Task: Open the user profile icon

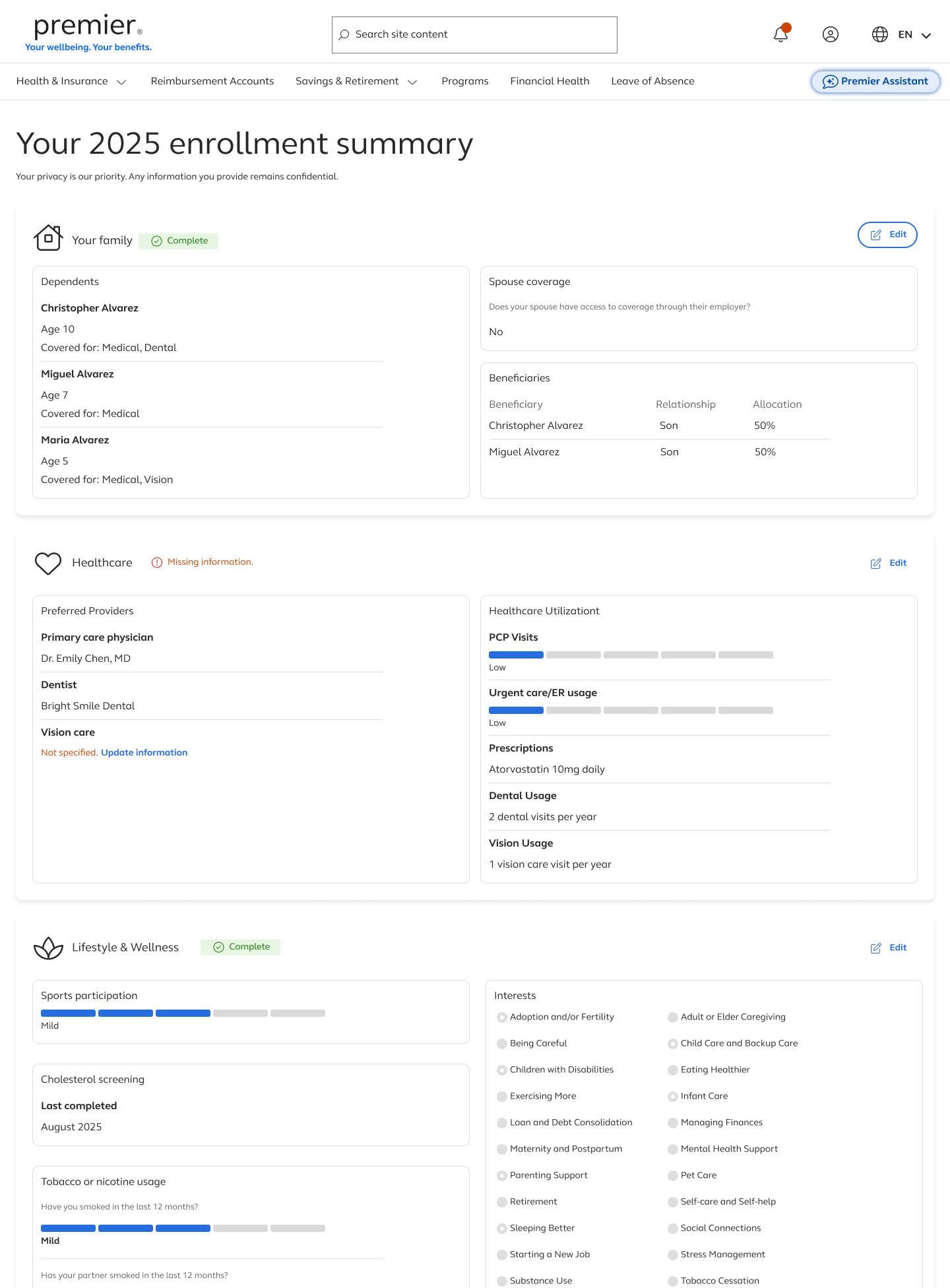Action: click(831, 34)
